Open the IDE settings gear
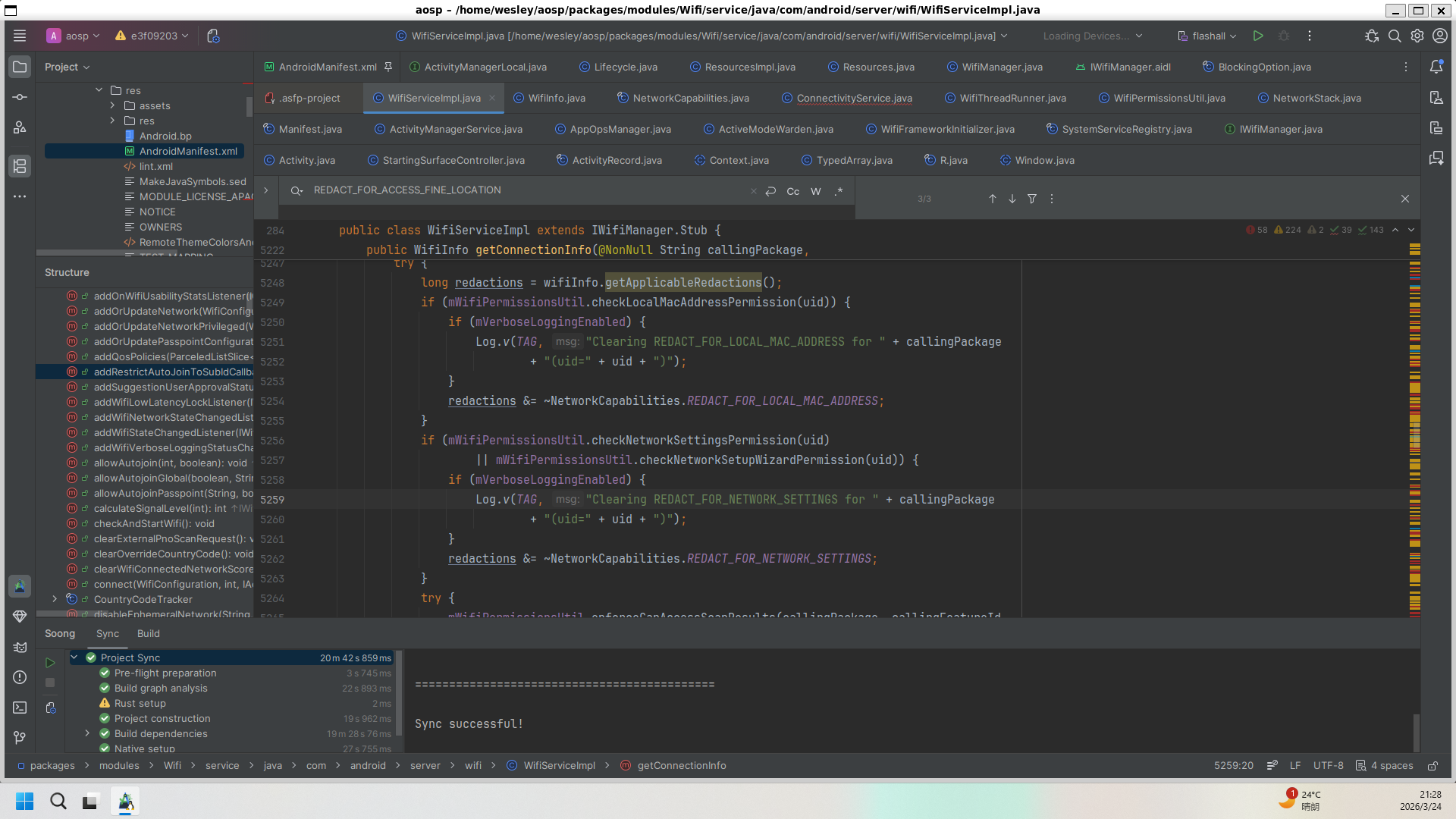This screenshot has width=1456, height=819. click(x=1417, y=36)
